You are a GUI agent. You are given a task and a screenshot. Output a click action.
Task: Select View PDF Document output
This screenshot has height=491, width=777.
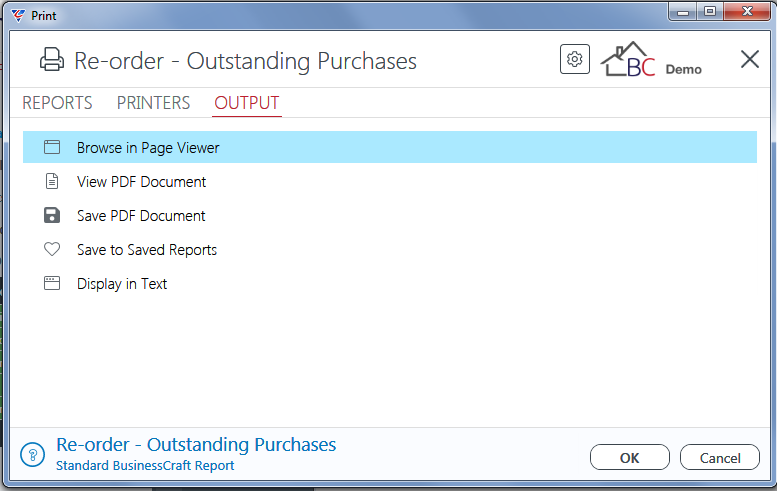pyautogui.click(x=390, y=181)
